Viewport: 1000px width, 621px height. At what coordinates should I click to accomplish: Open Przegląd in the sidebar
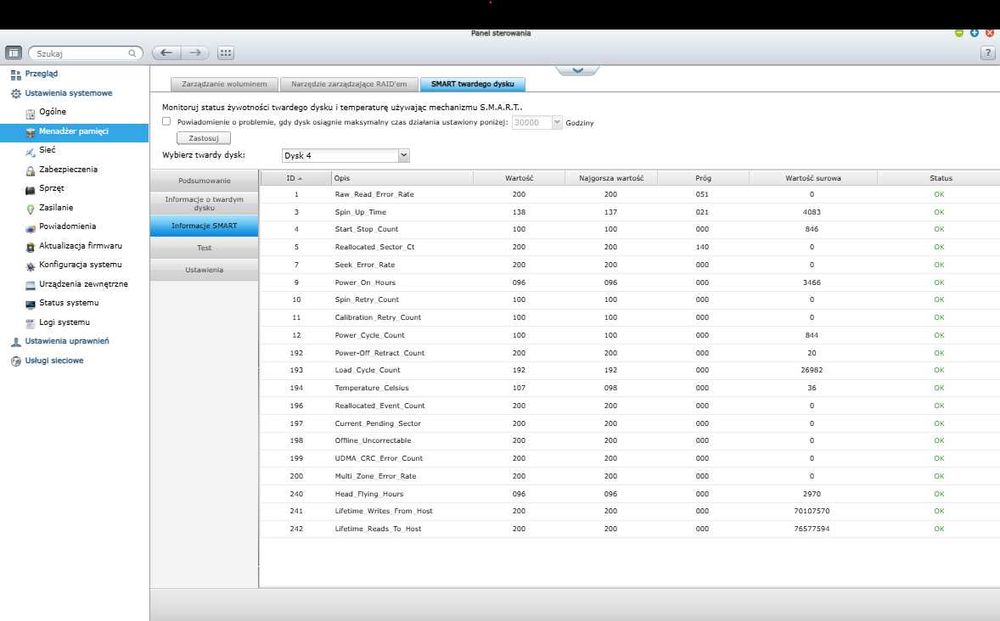[x=41, y=74]
